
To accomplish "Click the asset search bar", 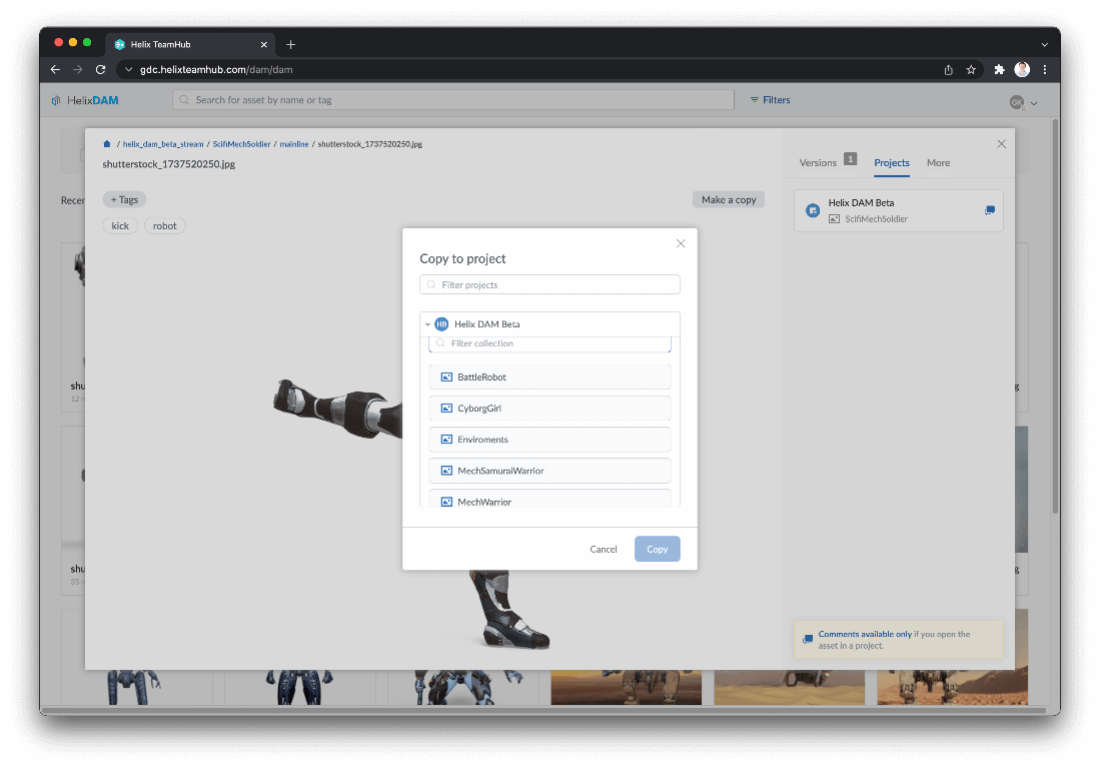I will click(x=453, y=100).
